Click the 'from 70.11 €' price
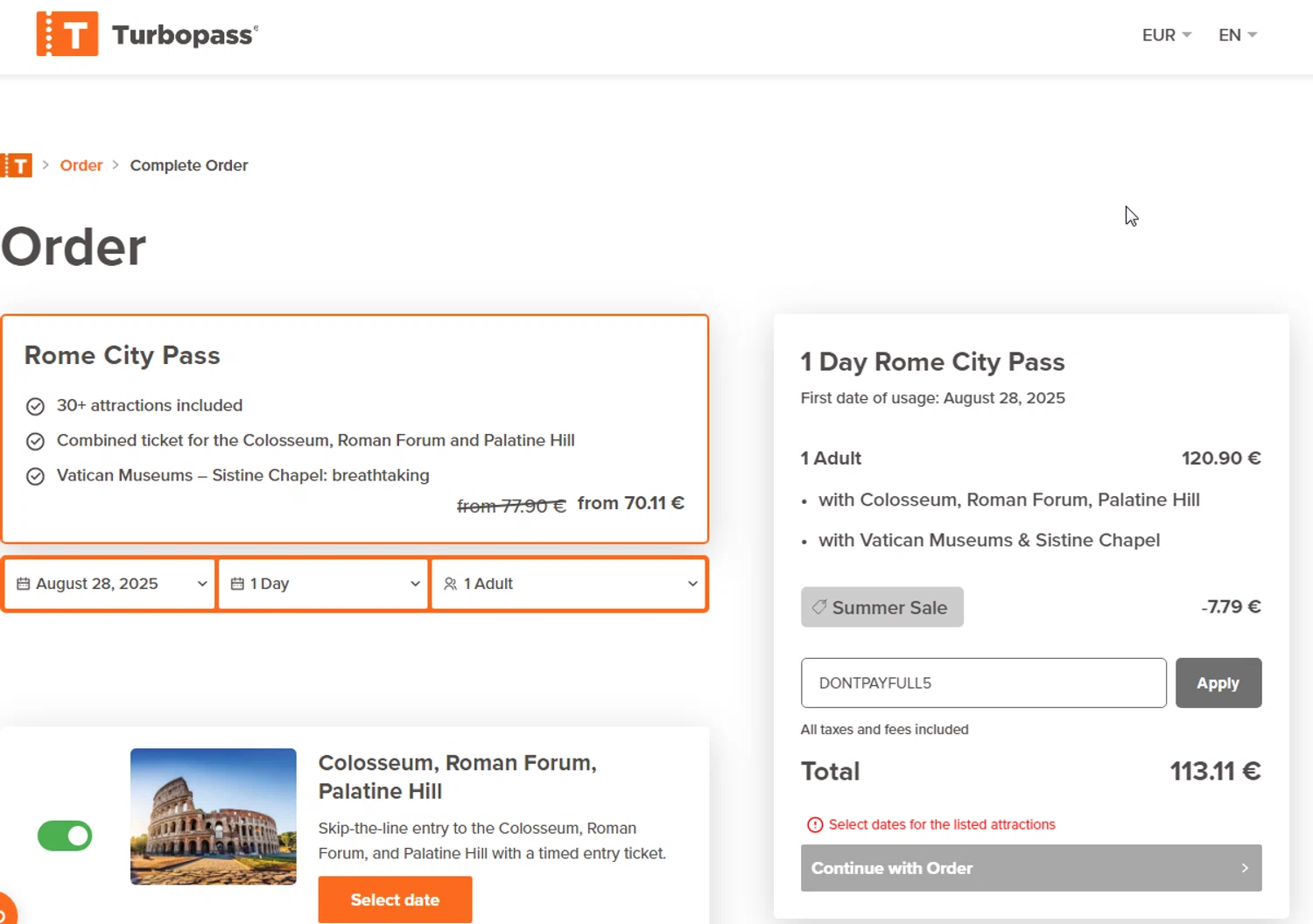 point(631,503)
